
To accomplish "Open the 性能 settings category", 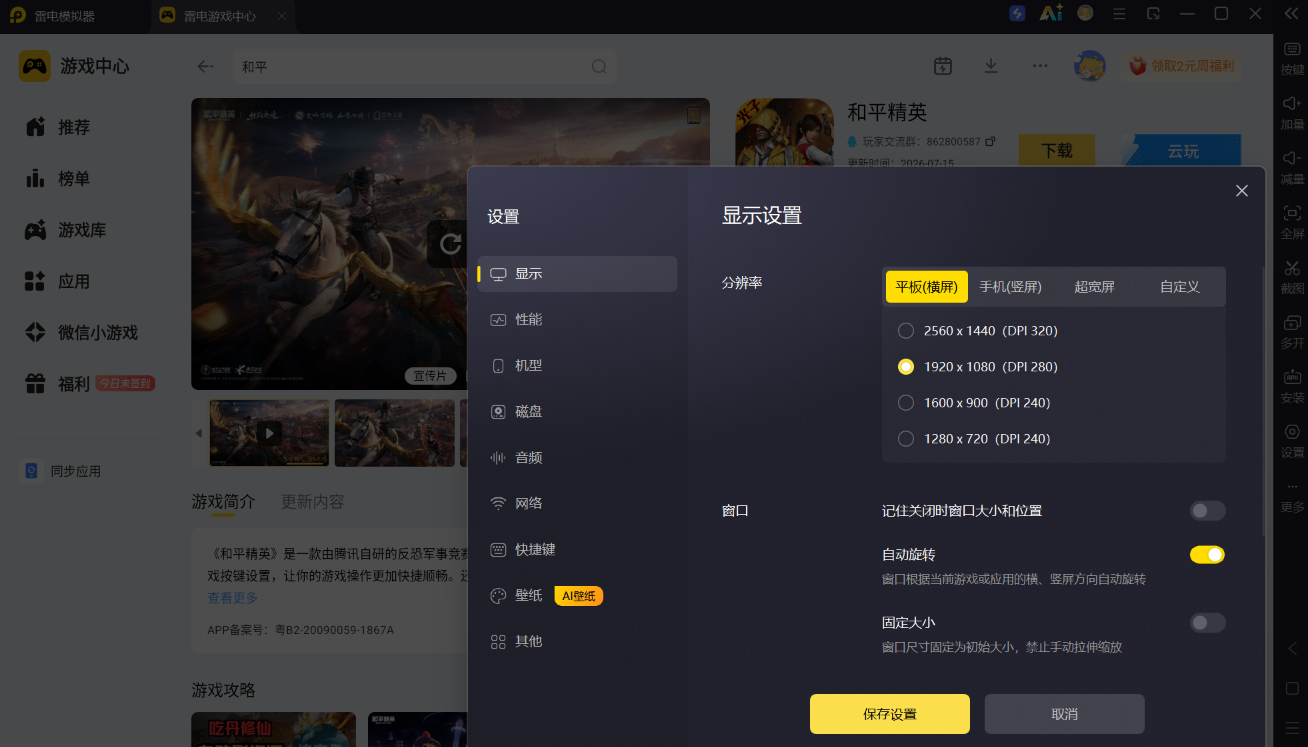I will pos(577,320).
